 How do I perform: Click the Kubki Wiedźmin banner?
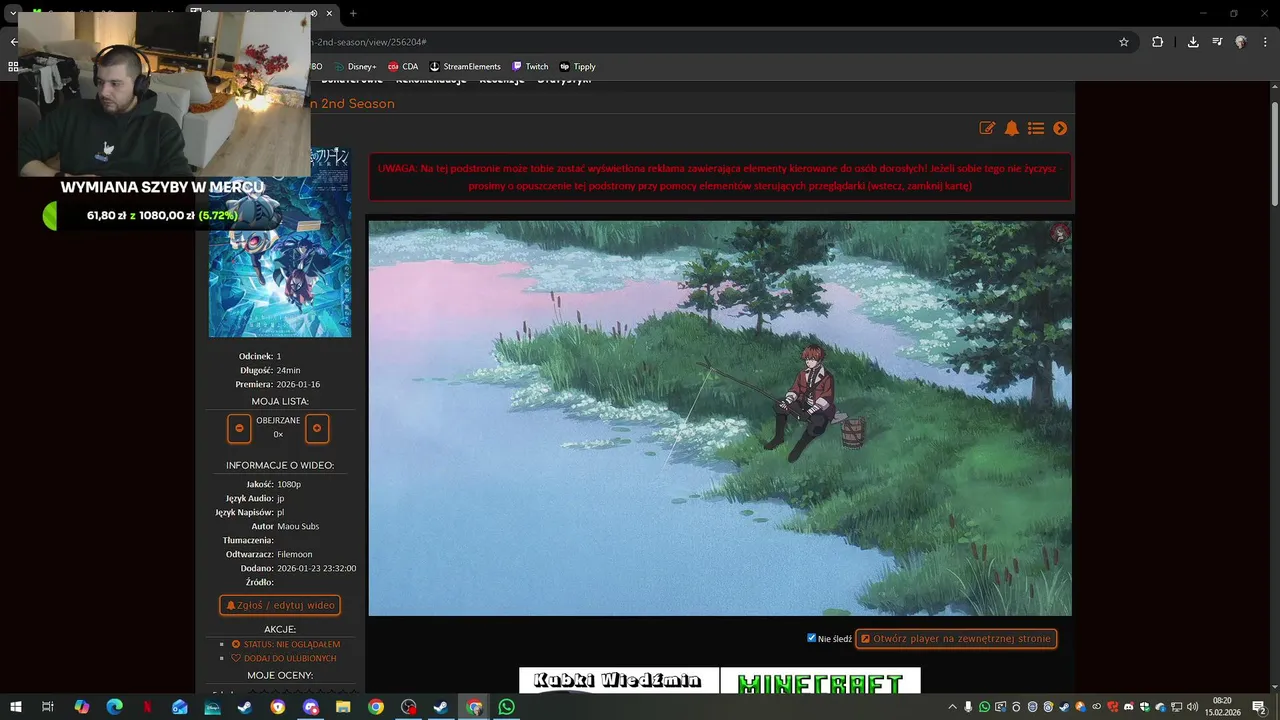619,681
